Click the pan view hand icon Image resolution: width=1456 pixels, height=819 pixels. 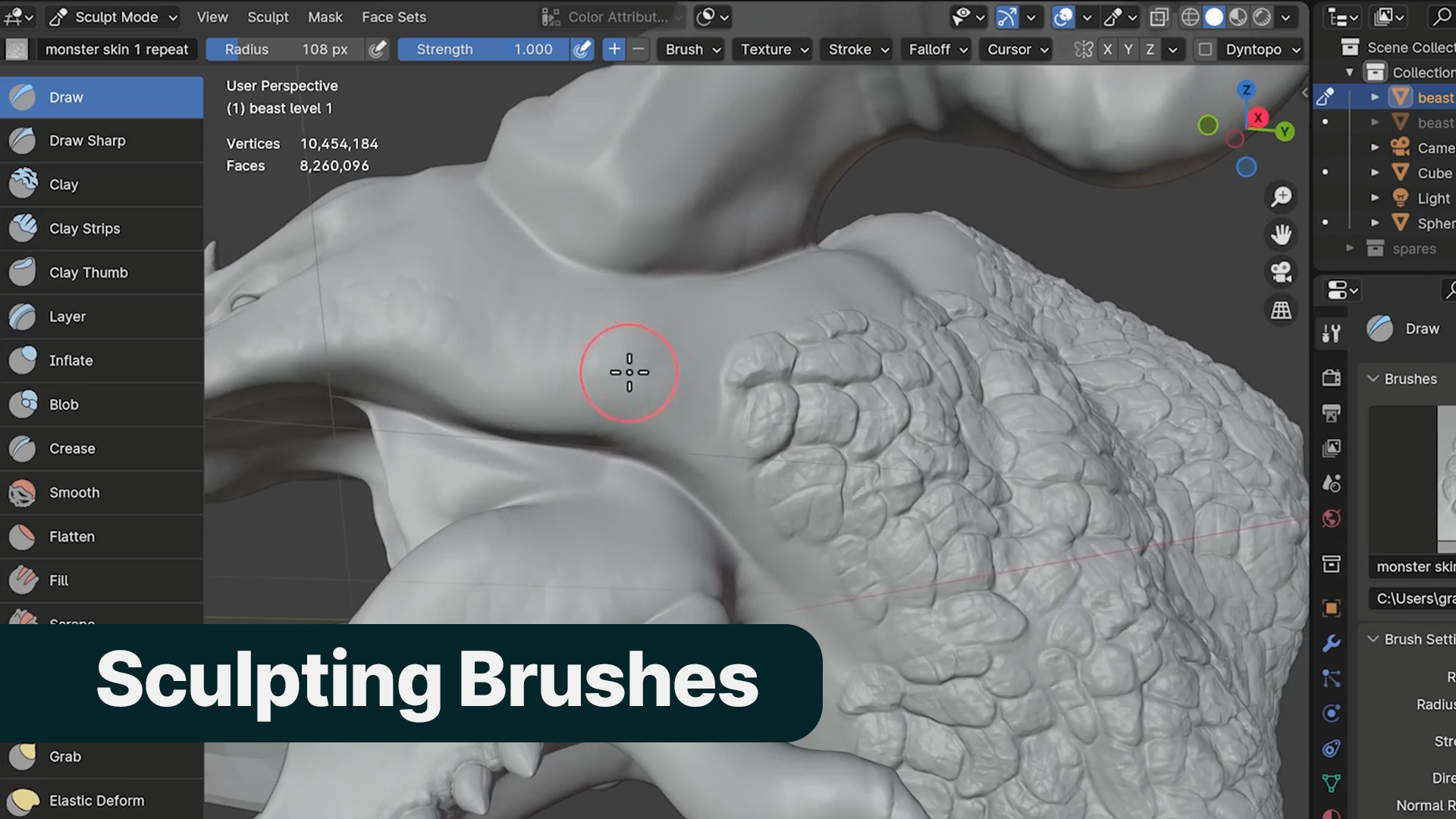1282,234
